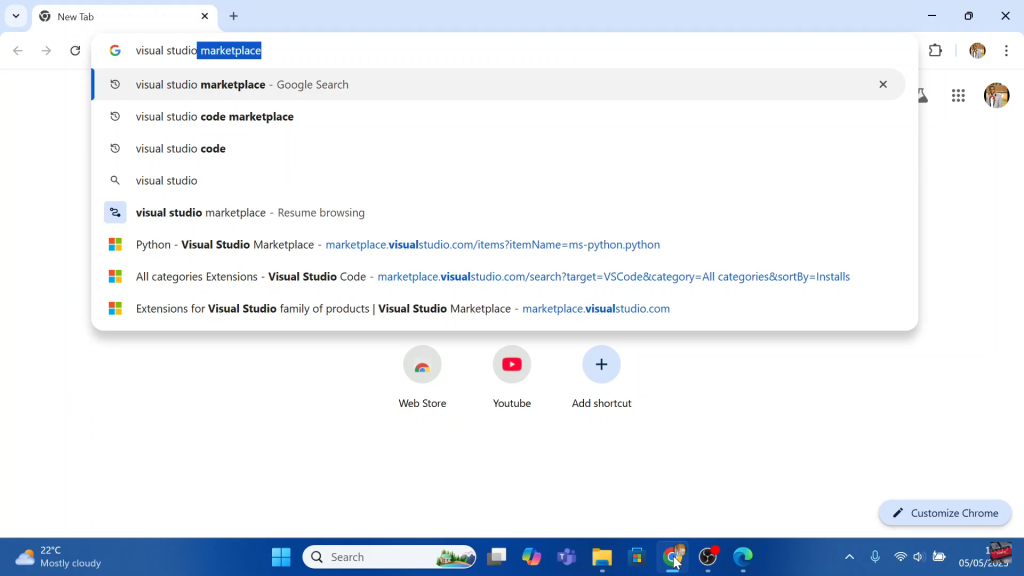
Task: Select the 'visual studio code marketplace' suggestion
Action: [498, 116]
